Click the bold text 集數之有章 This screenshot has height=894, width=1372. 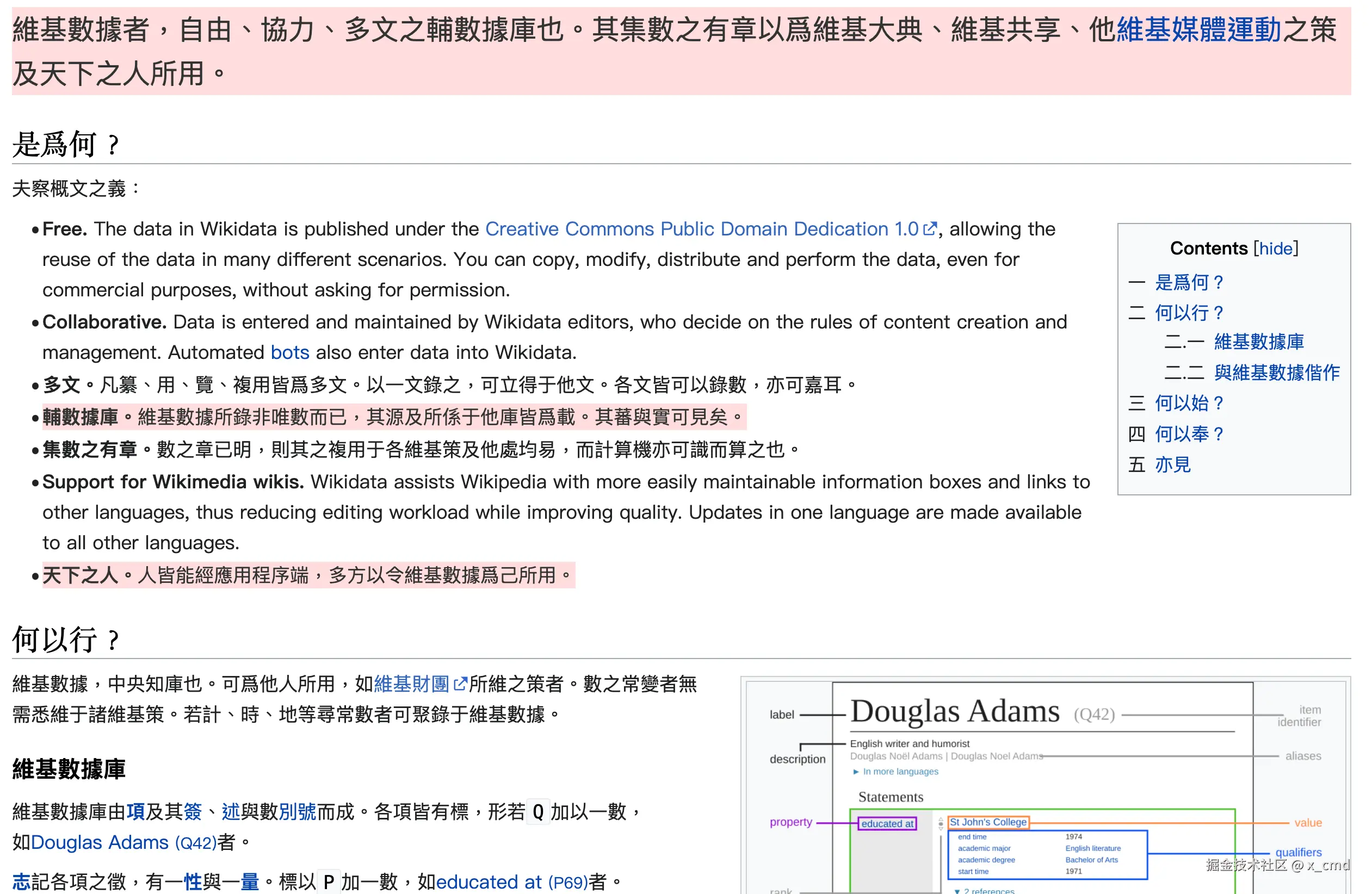tap(90, 450)
